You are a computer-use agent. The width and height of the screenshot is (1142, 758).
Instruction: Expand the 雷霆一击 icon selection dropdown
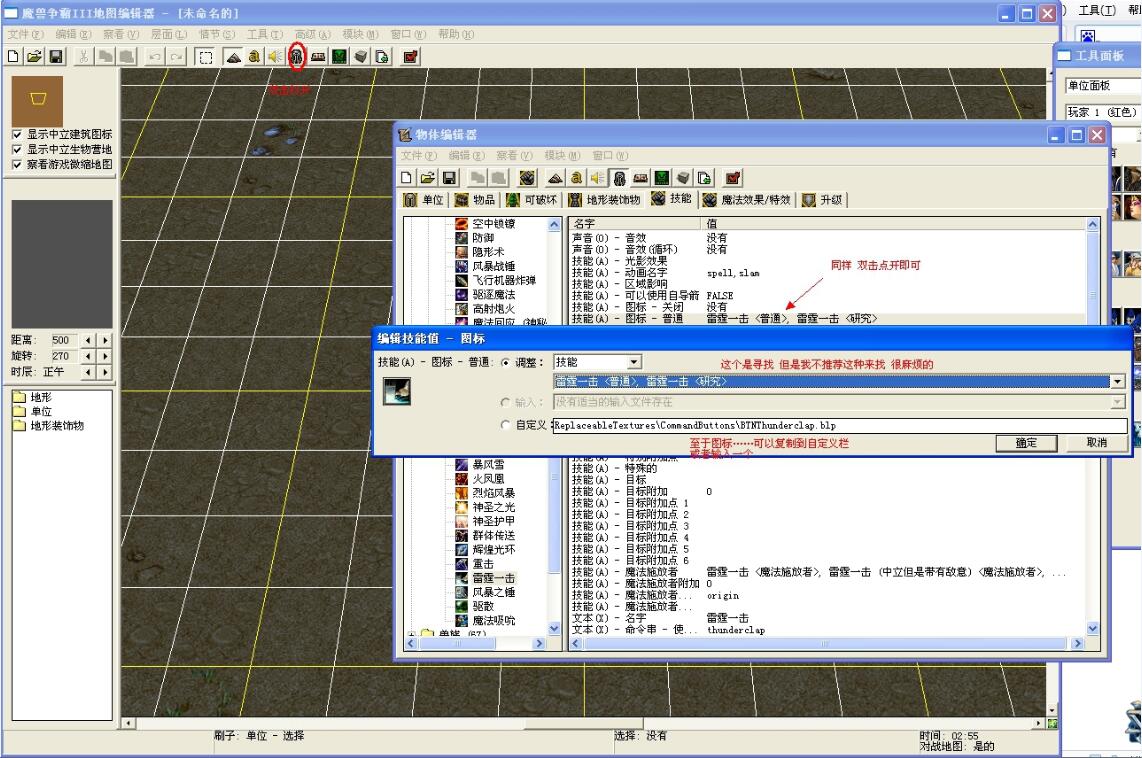[x=1117, y=382]
